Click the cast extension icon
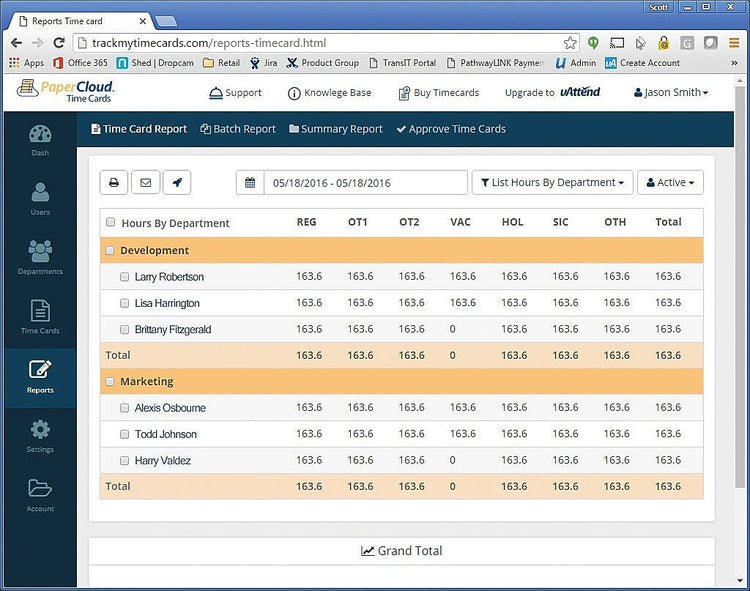The width and height of the screenshot is (750, 591). click(x=617, y=43)
